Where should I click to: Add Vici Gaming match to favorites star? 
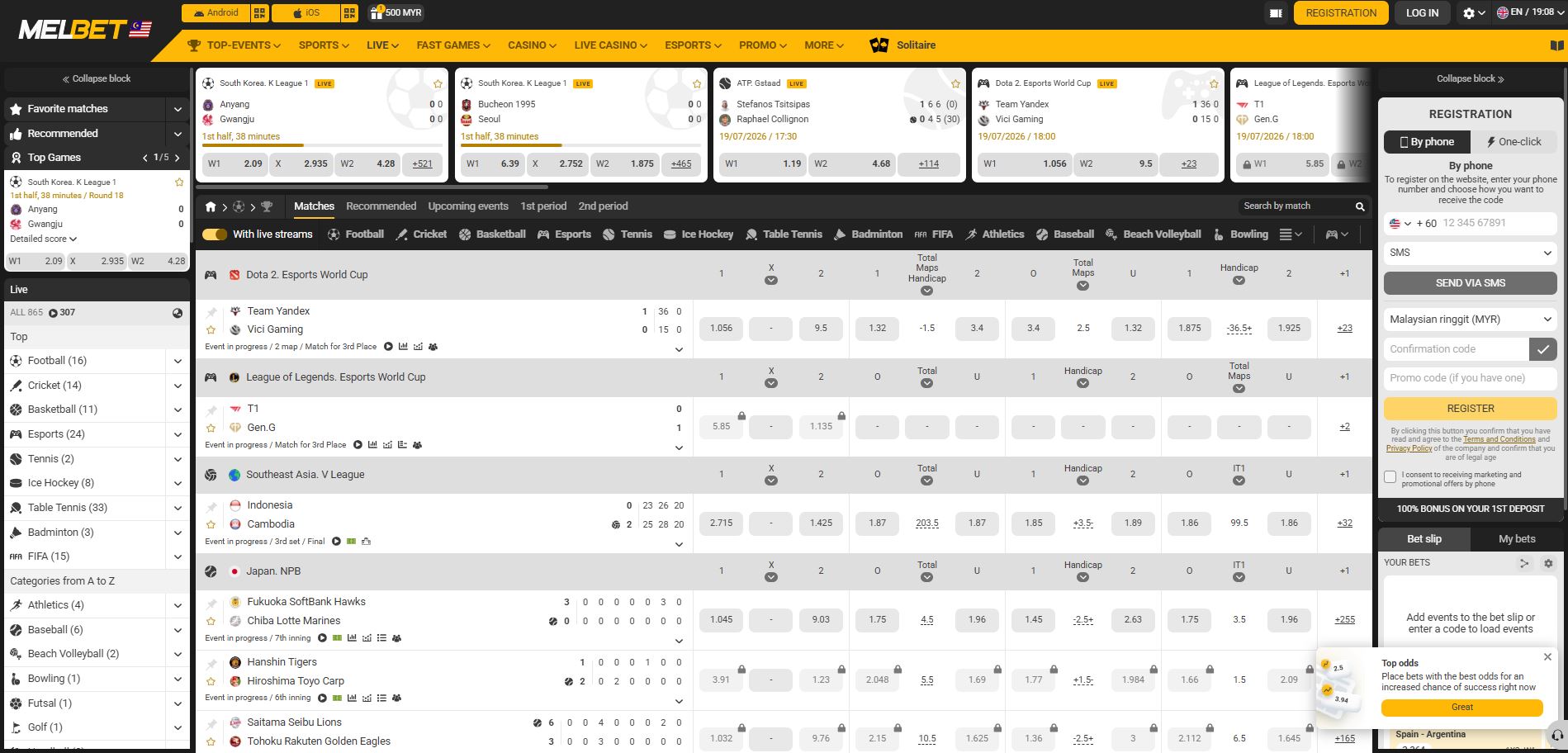click(x=211, y=329)
